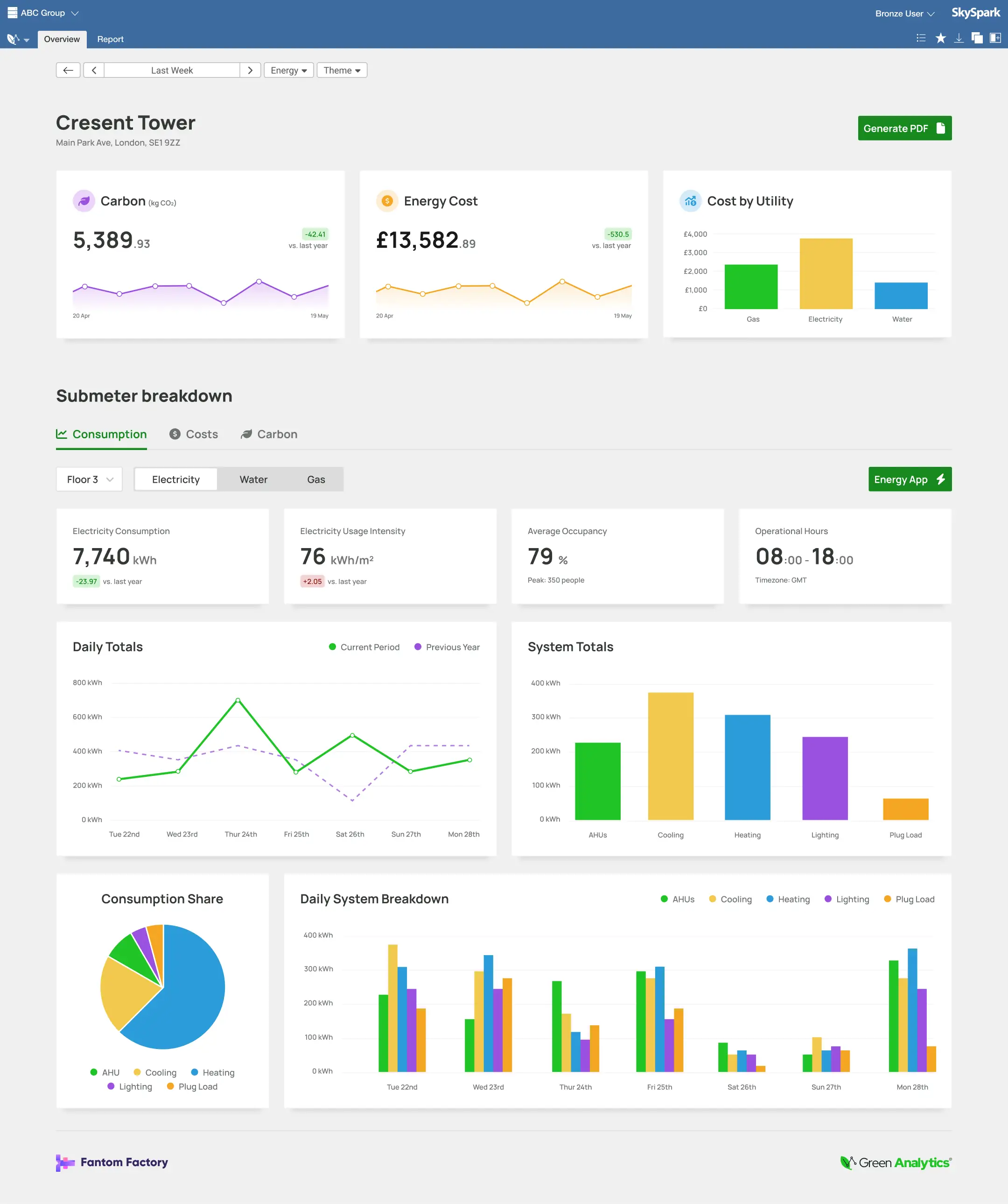Launch the Energy App
This screenshot has height=1204, width=1008.
(909, 479)
